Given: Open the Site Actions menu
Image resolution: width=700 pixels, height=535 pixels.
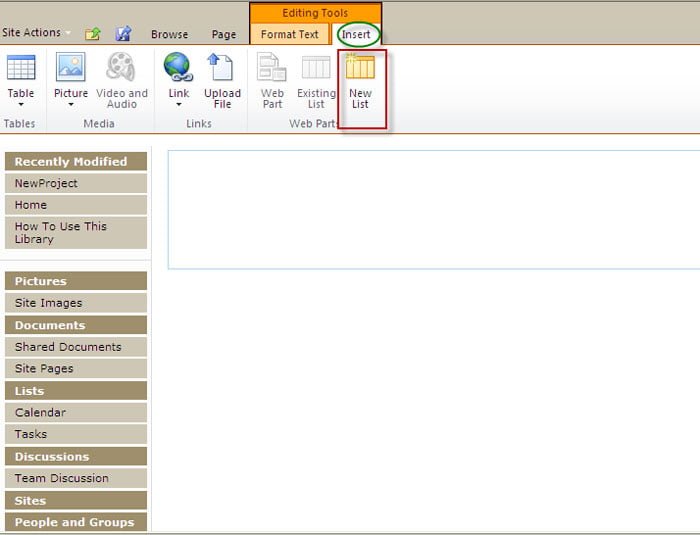Looking at the screenshot, I should [36, 33].
